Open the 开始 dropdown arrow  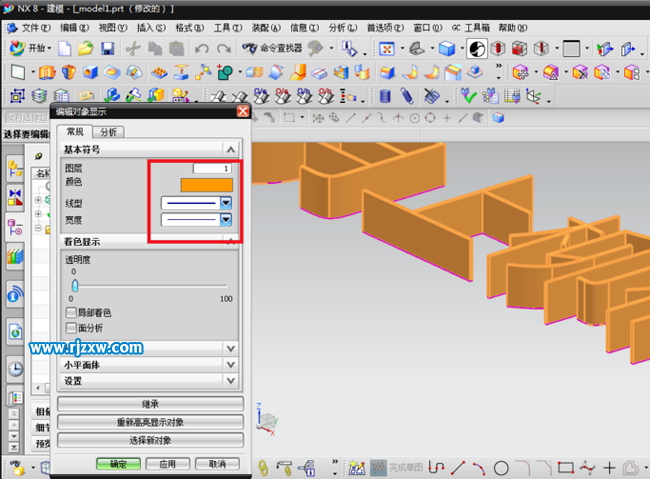[x=49, y=49]
